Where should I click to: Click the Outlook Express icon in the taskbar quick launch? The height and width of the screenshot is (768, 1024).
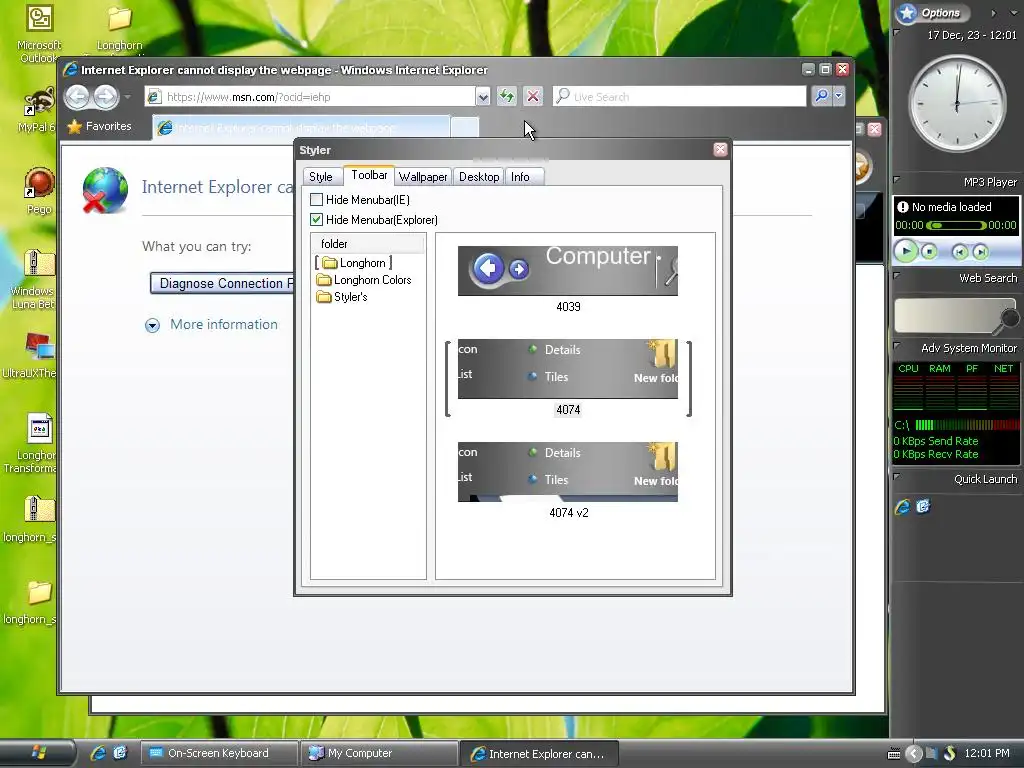tap(120, 753)
